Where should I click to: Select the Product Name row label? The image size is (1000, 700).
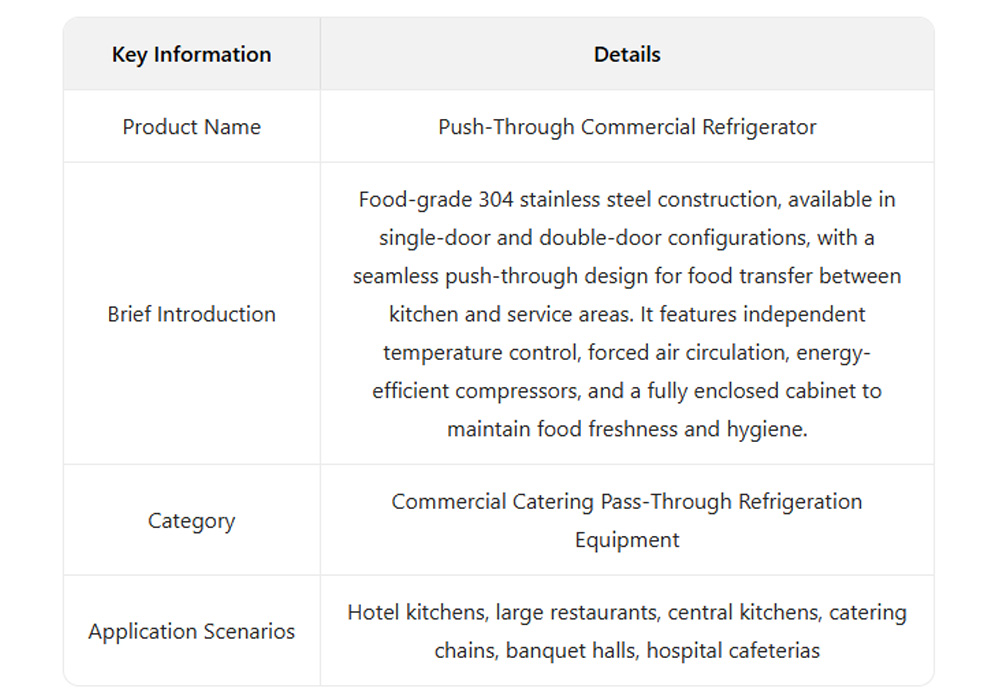point(191,127)
